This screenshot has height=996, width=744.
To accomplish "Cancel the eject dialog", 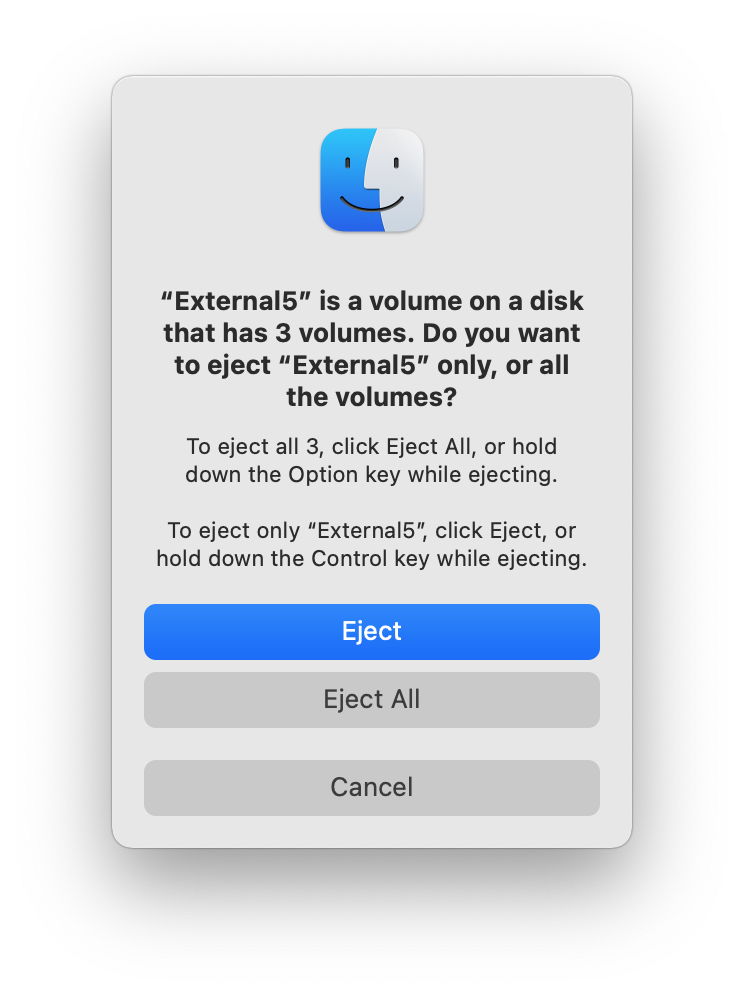I will coord(372,788).
